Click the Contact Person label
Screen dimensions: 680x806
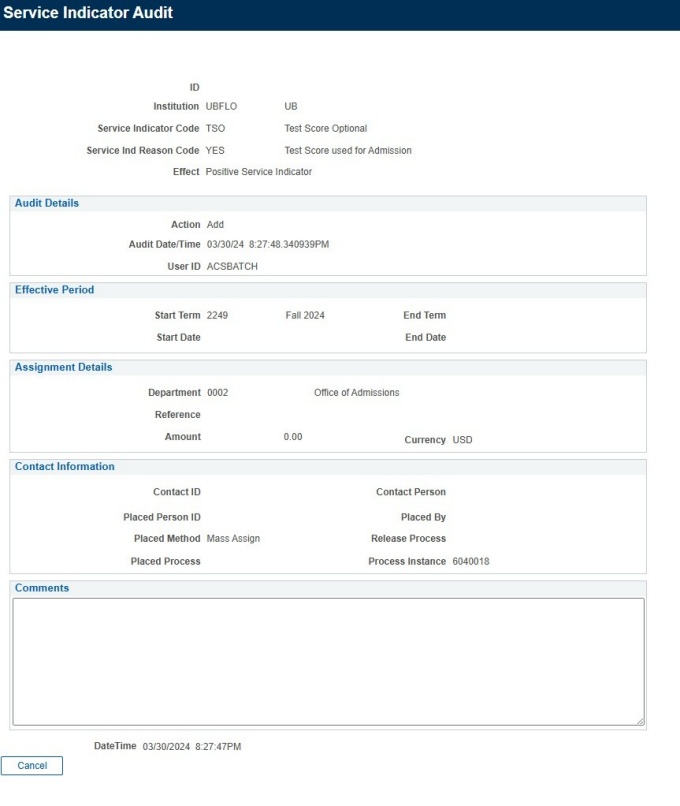(x=411, y=492)
